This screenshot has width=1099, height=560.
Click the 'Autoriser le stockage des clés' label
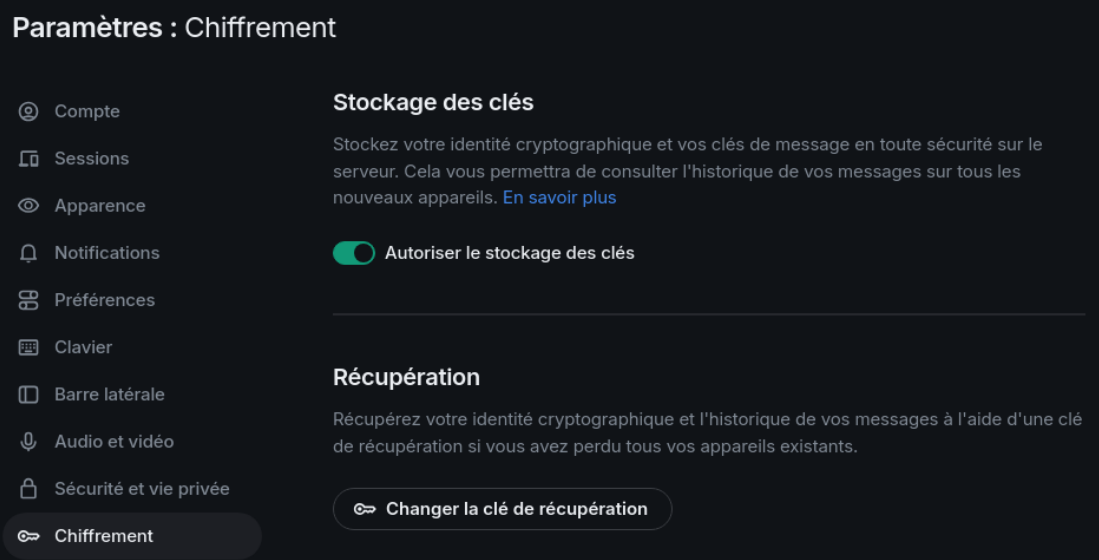coord(509,254)
